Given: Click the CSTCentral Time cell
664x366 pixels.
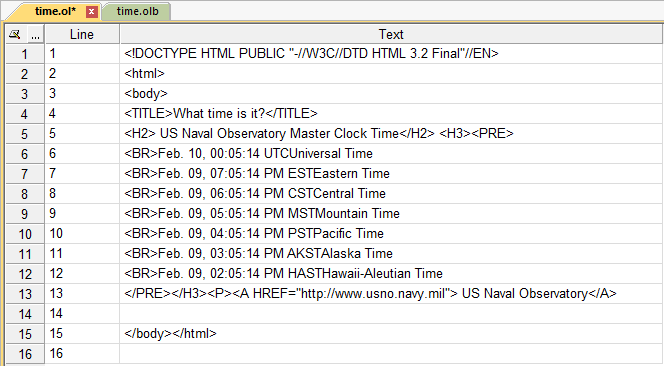Looking at the screenshot, I should click(x=391, y=194).
